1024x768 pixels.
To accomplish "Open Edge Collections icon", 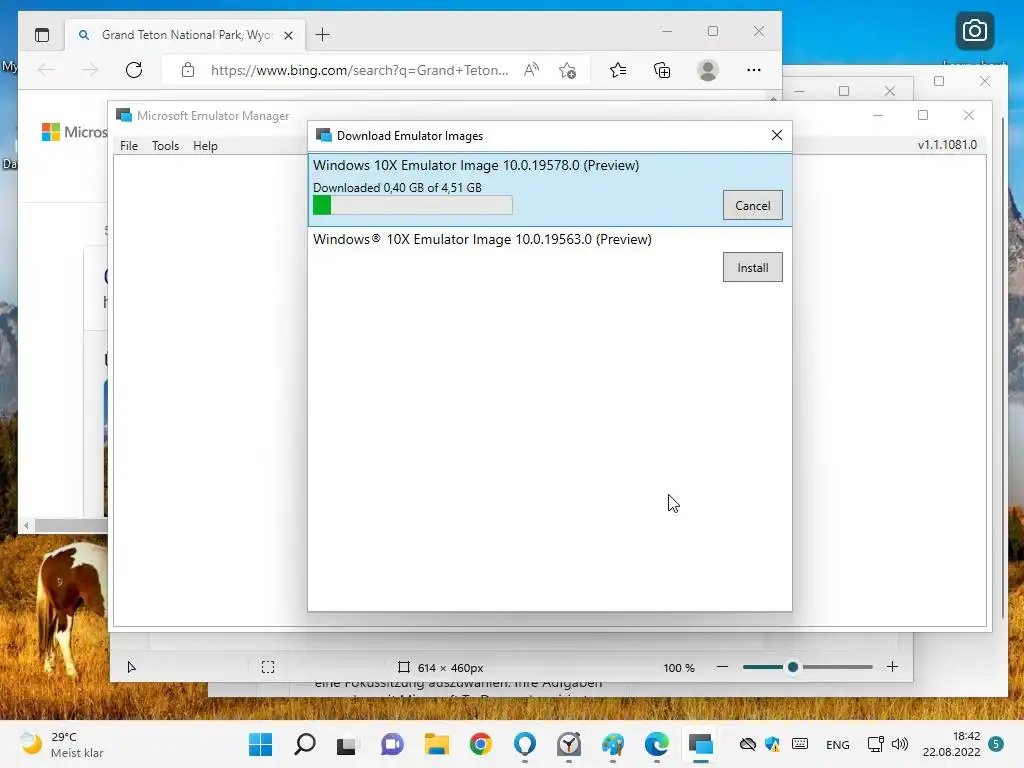I will coord(662,70).
